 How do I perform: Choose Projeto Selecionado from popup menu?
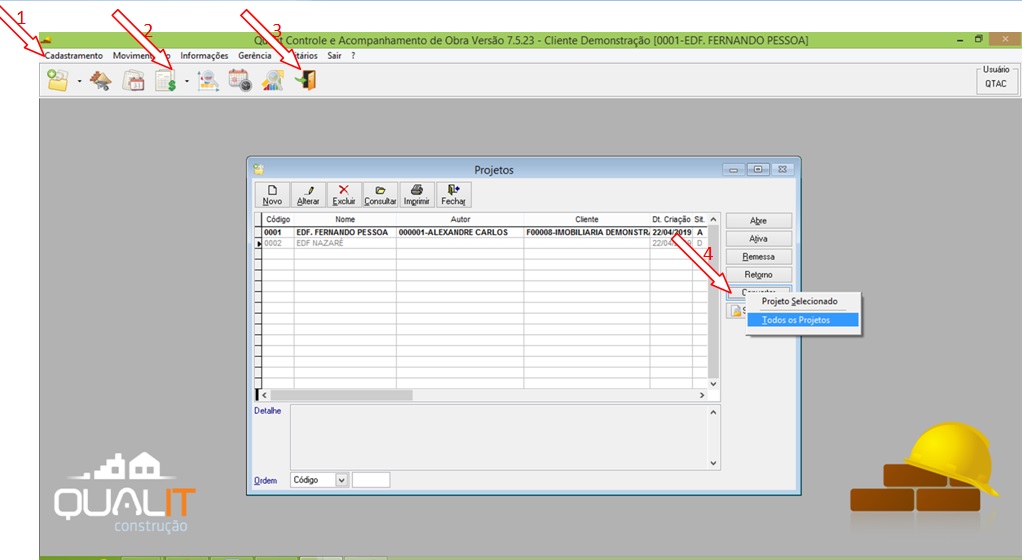pos(800,302)
